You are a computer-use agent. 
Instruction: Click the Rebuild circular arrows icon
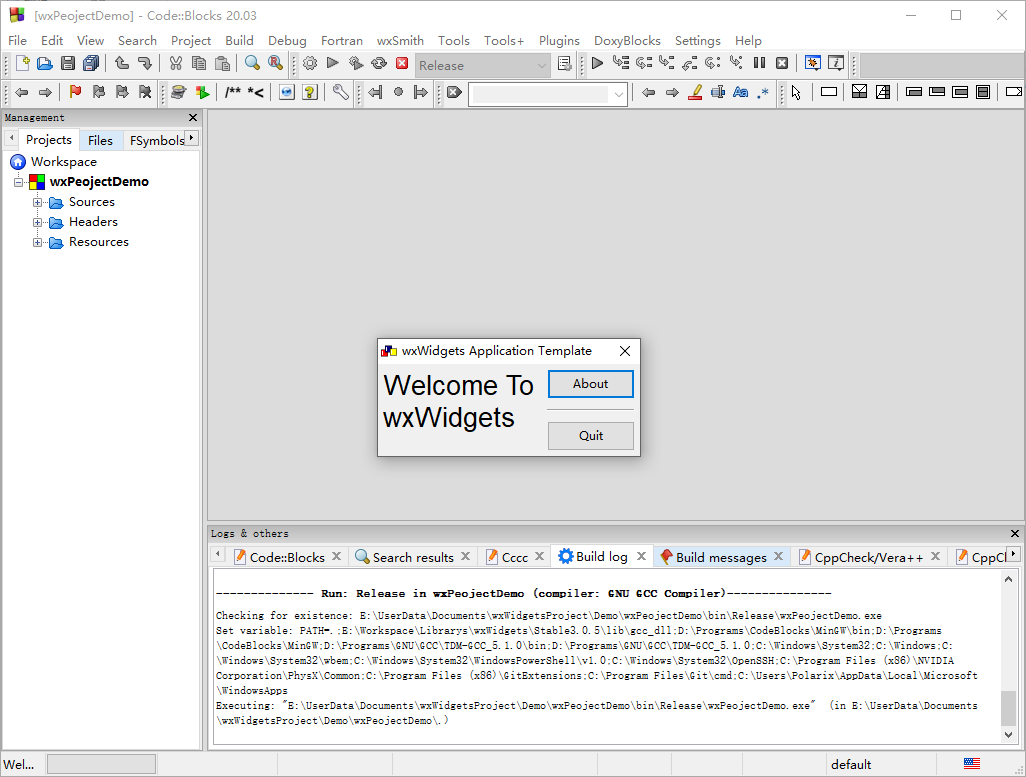379,63
